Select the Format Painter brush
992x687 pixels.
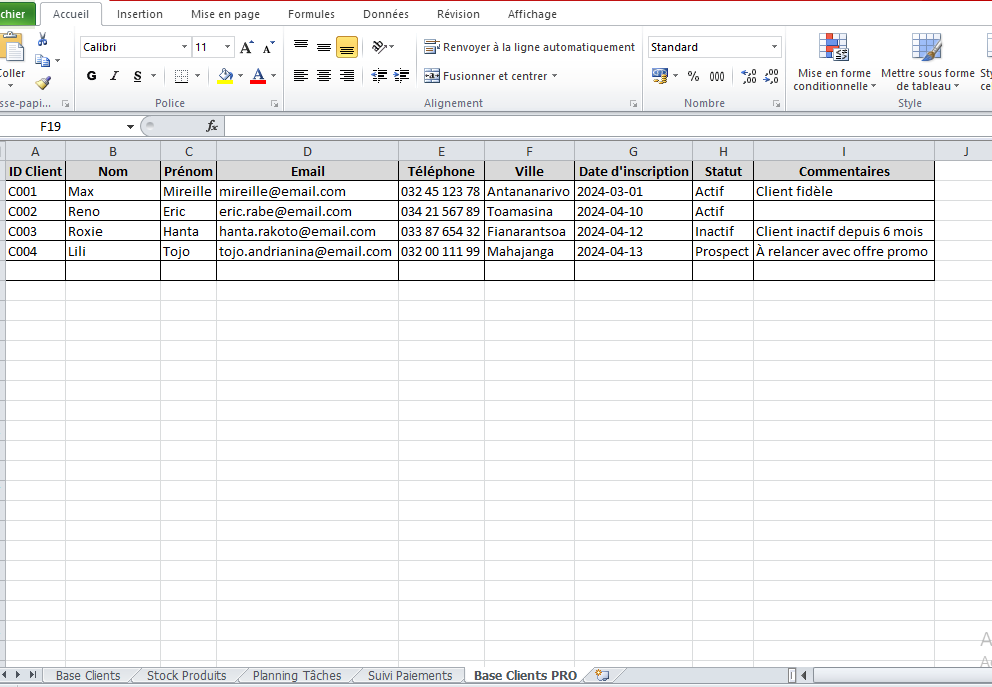pyautogui.click(x=43, y=82)
